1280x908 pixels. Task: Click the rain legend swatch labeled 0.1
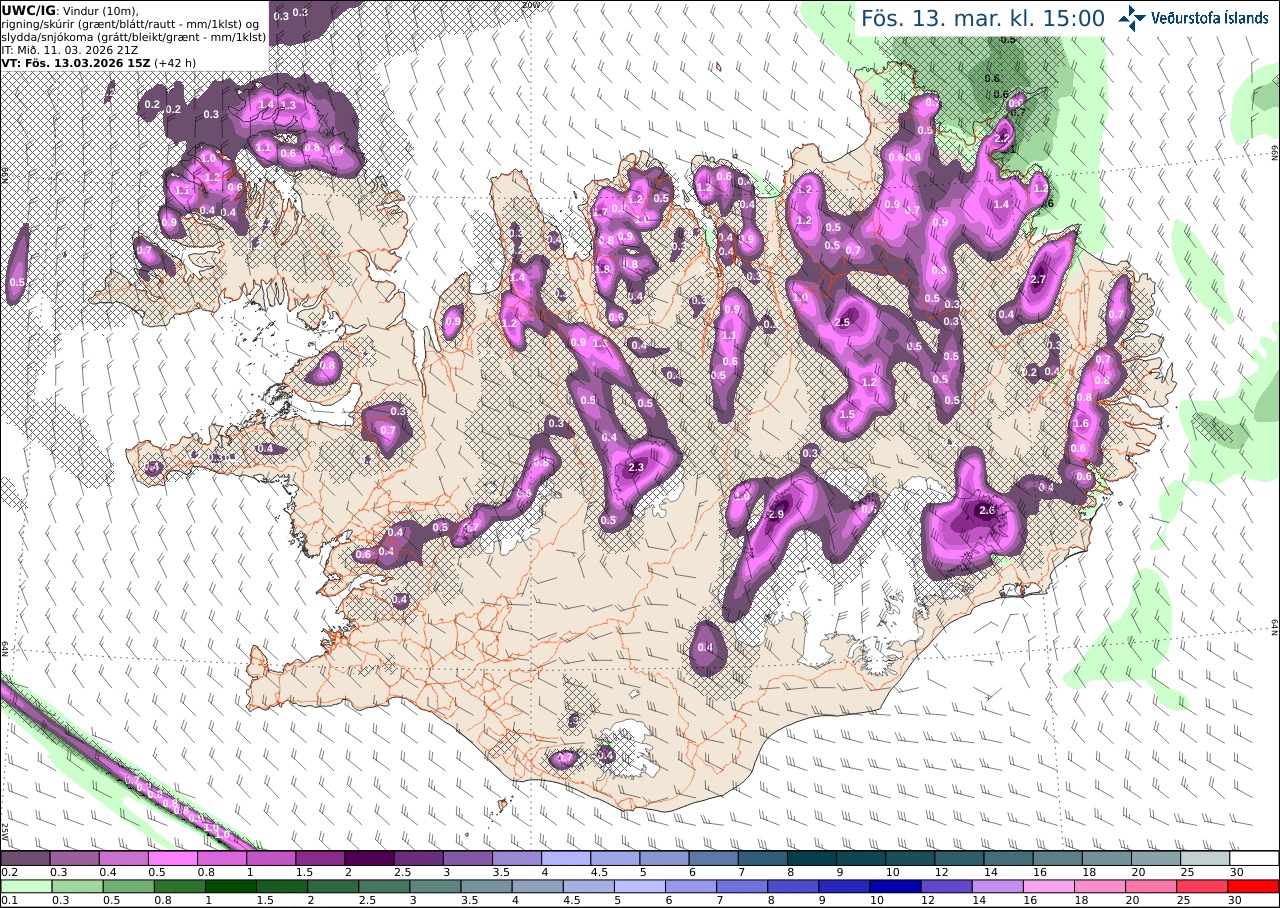pos(25,886)
